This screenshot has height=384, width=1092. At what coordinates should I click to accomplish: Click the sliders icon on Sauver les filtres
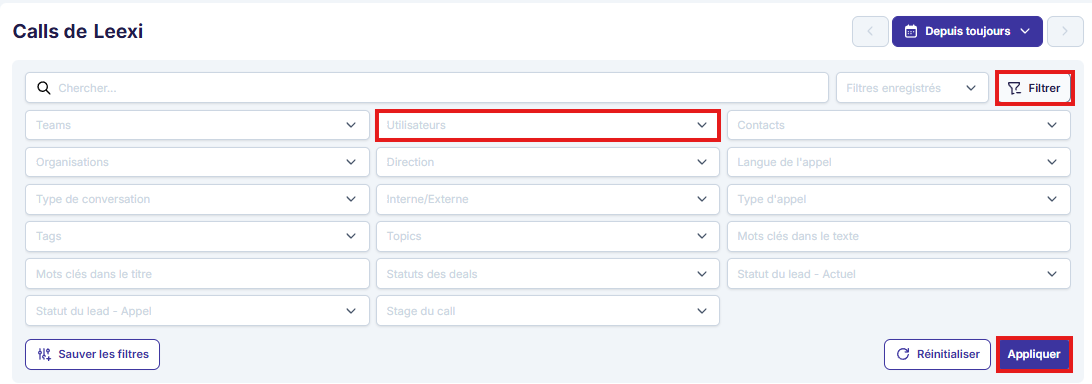45,354
